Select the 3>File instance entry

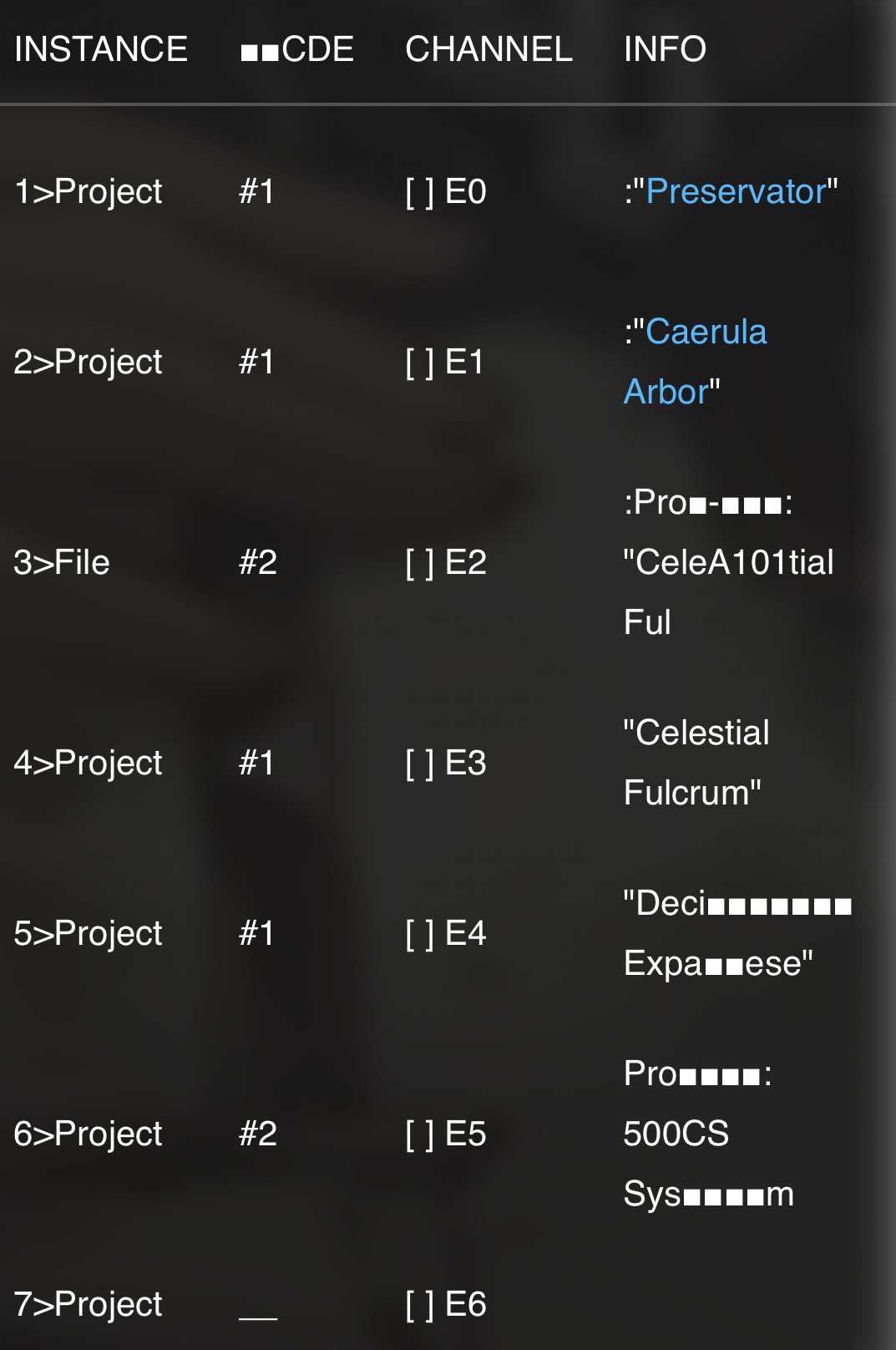tap(62, 563)
